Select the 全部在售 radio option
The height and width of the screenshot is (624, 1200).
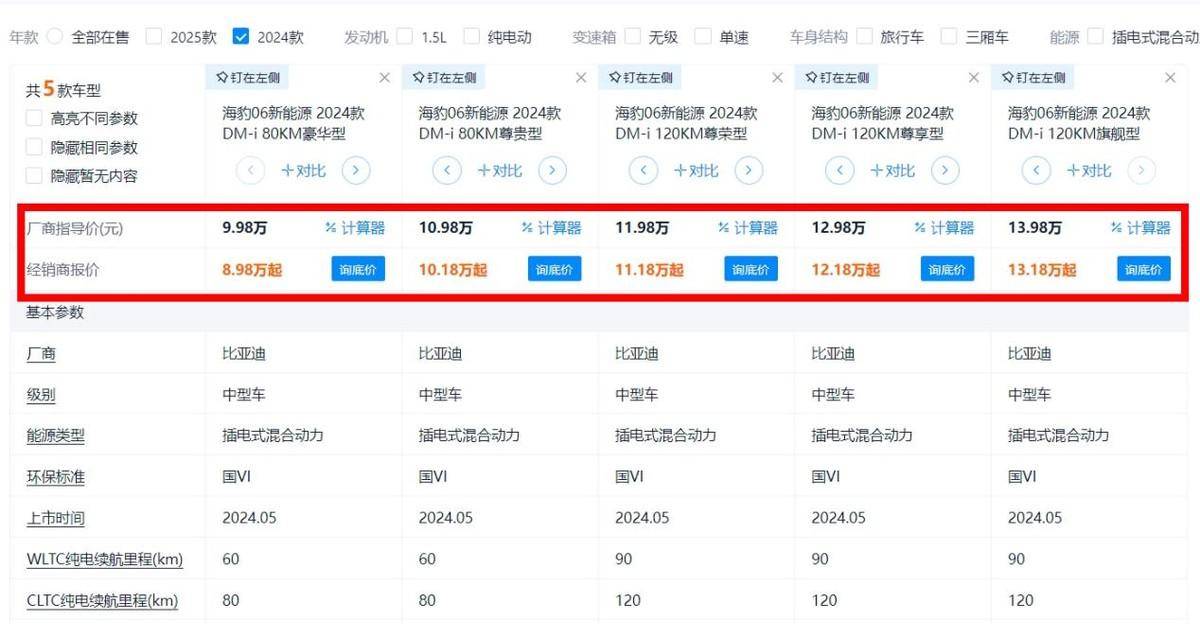point(54,37)
